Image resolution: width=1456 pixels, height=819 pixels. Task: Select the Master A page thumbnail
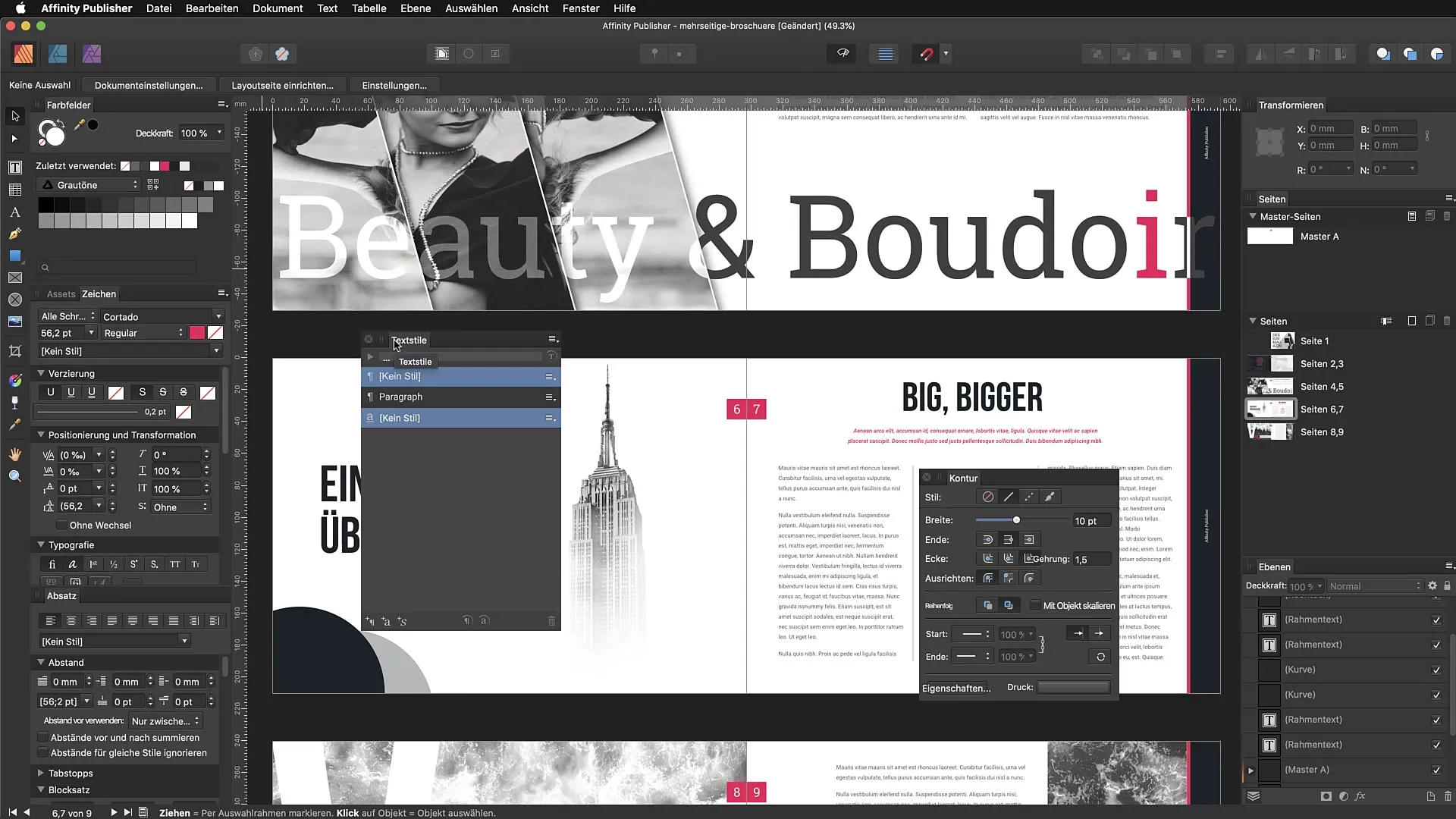click(1270, 236)
